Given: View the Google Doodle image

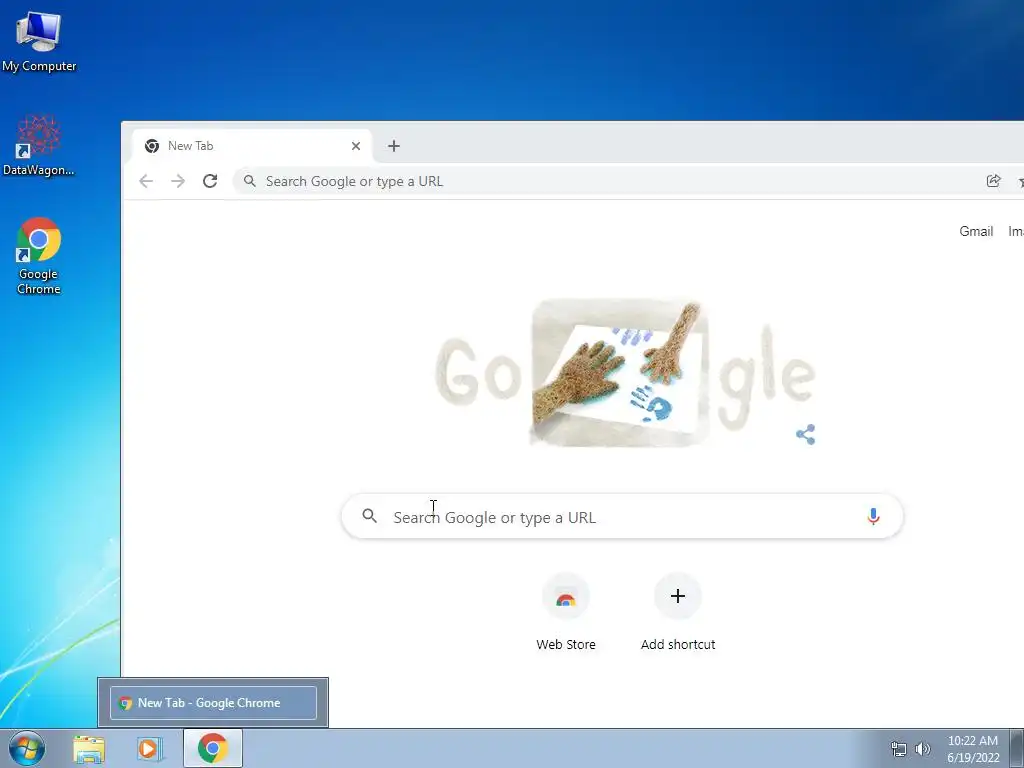Looking at the screenshot, I should [625, 373].
